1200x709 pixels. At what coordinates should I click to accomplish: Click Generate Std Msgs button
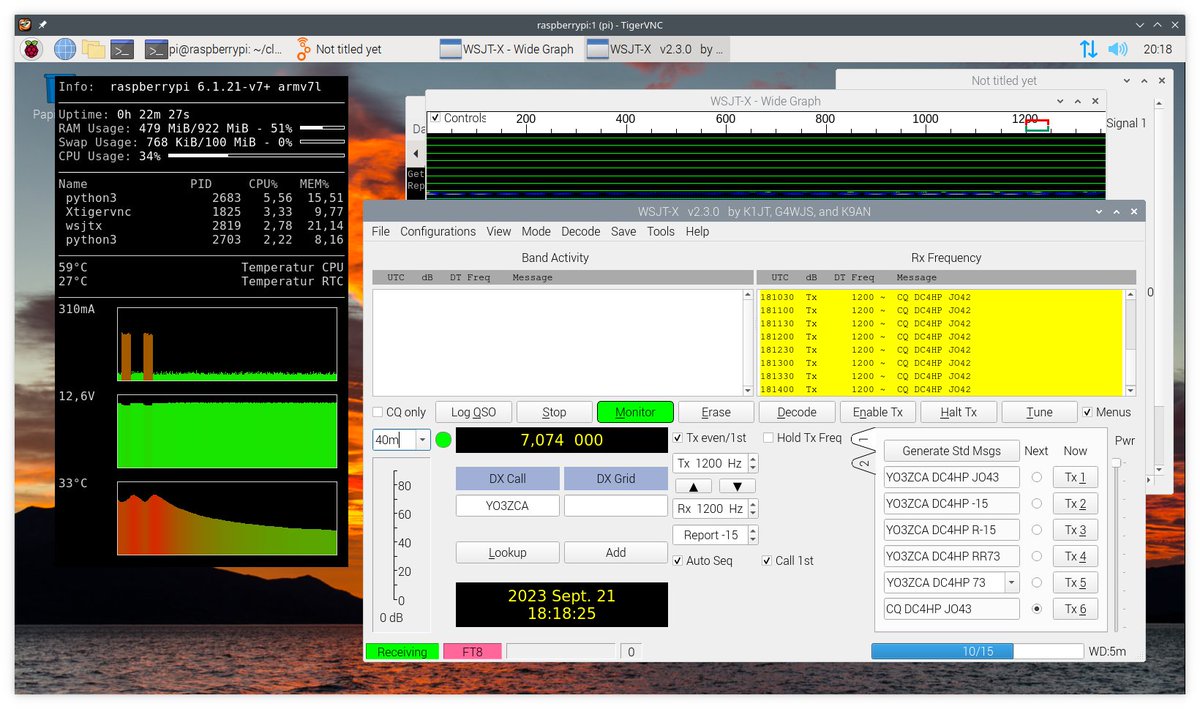pyautogui.click(x=952, y=451)
